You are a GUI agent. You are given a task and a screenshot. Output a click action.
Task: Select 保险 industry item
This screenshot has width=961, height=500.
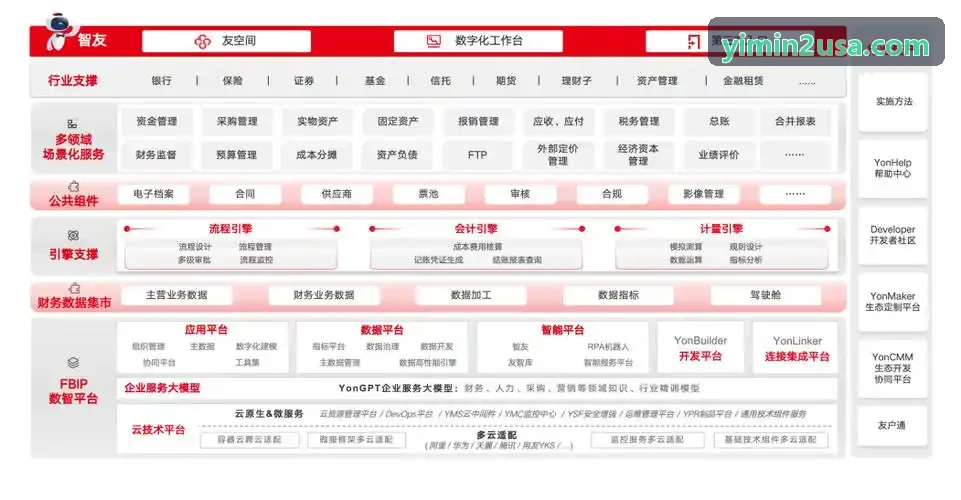click(233, 81)
